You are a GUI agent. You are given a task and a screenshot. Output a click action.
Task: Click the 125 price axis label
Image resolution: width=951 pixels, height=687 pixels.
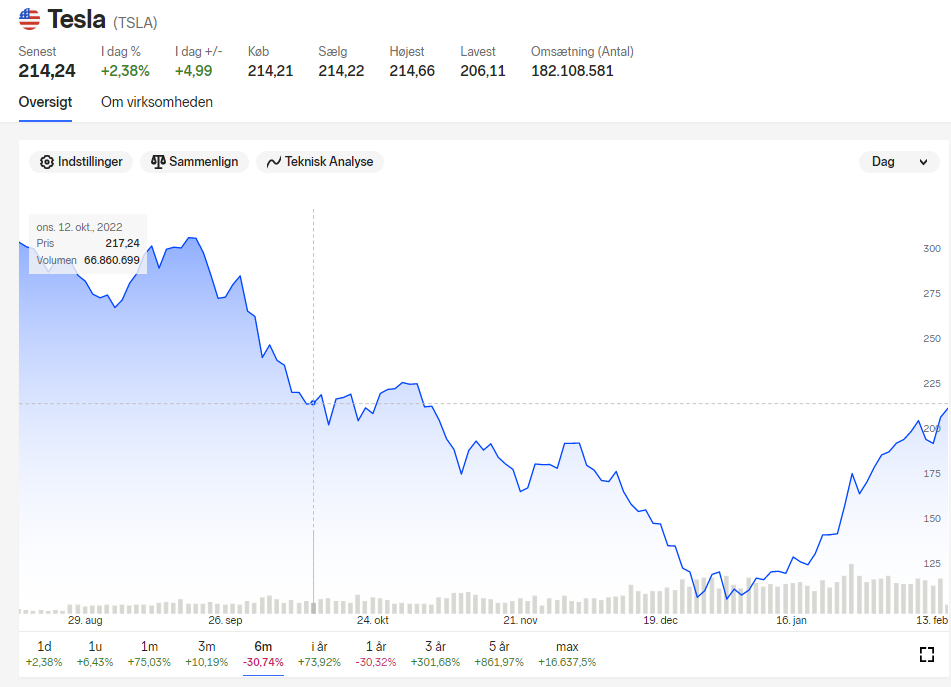coord(932,563)
